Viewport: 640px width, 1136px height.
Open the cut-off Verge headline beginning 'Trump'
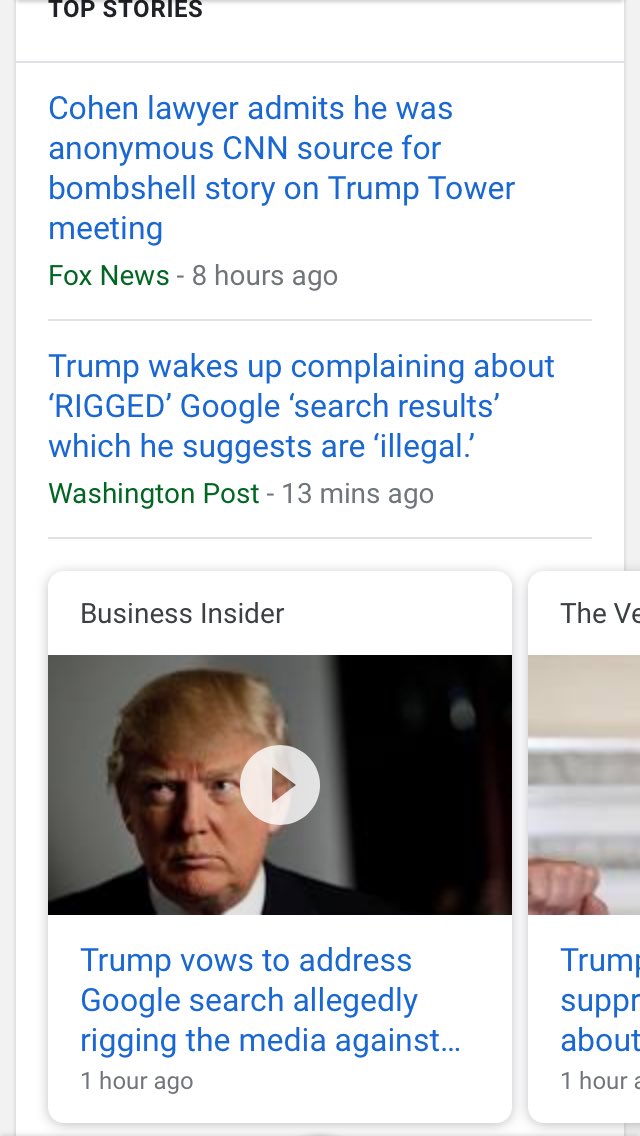click(x=600, y=1001)
